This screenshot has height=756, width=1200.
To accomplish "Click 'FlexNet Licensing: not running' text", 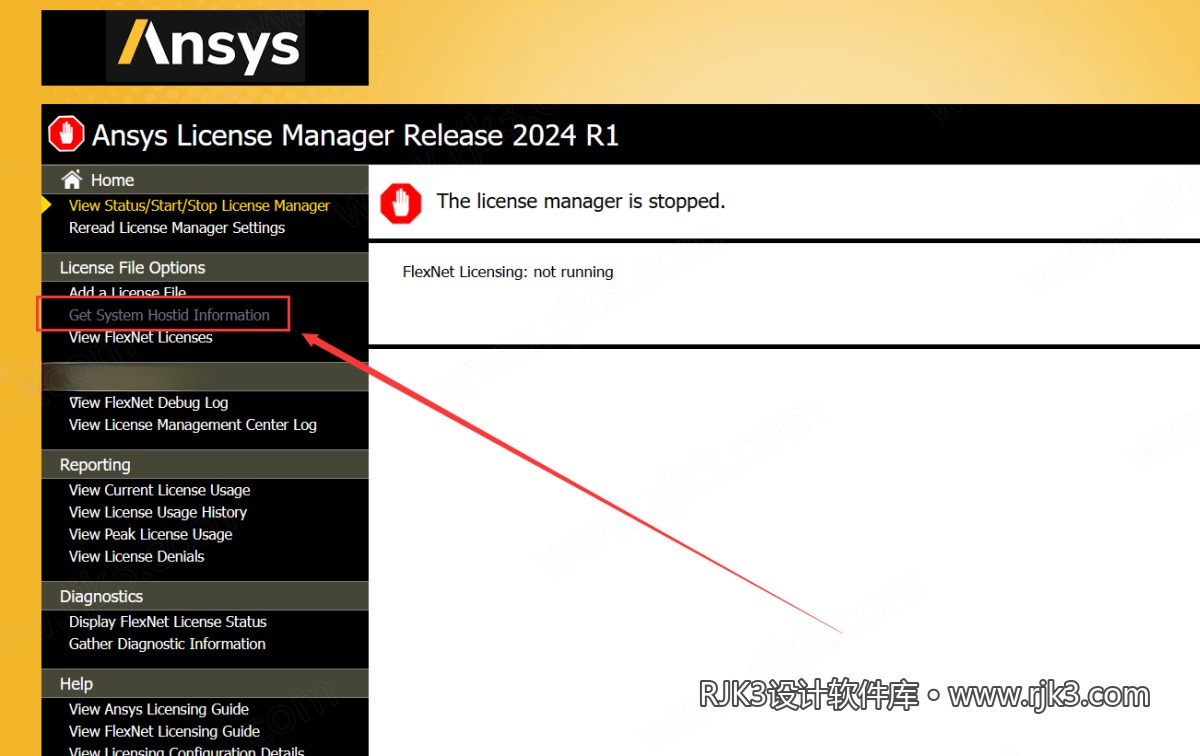I will (x=508, y=272).
